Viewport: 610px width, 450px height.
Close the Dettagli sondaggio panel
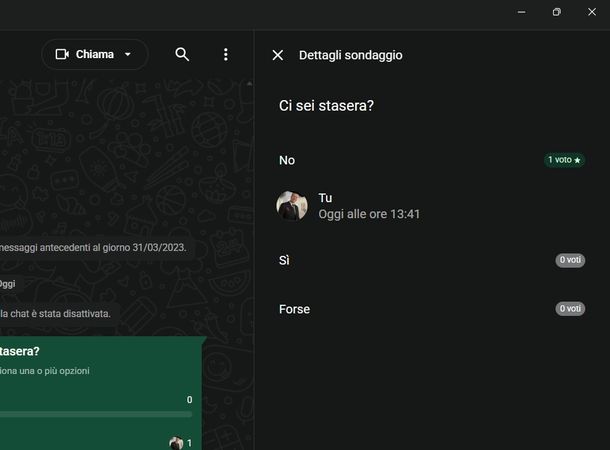278,55
